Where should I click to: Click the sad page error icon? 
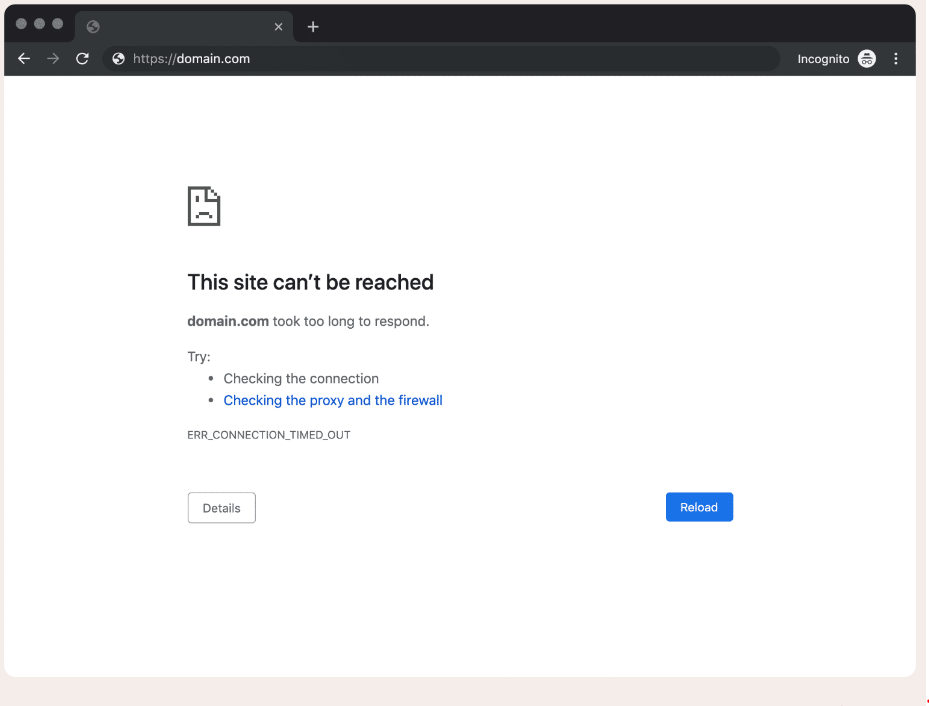coord(204,206)
